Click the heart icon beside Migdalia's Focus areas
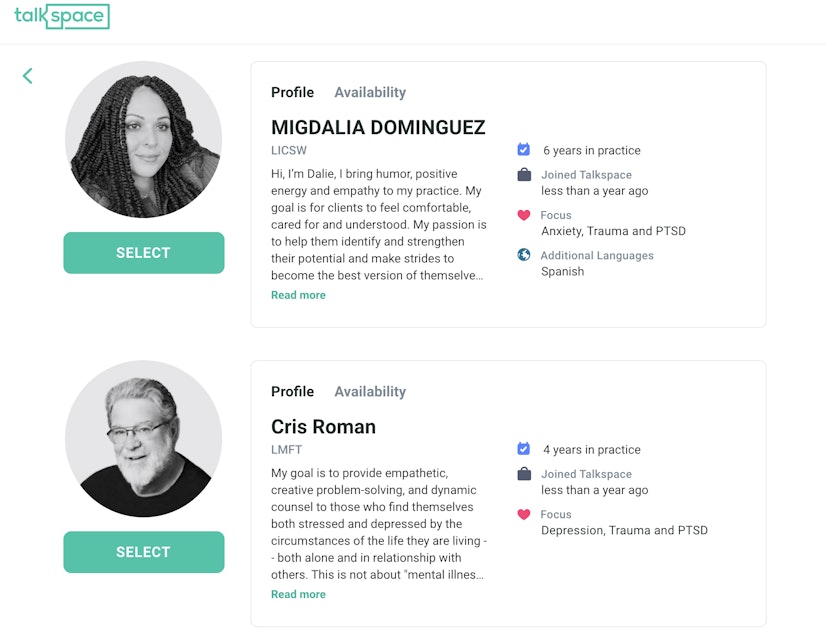 (x=523, y=214)
